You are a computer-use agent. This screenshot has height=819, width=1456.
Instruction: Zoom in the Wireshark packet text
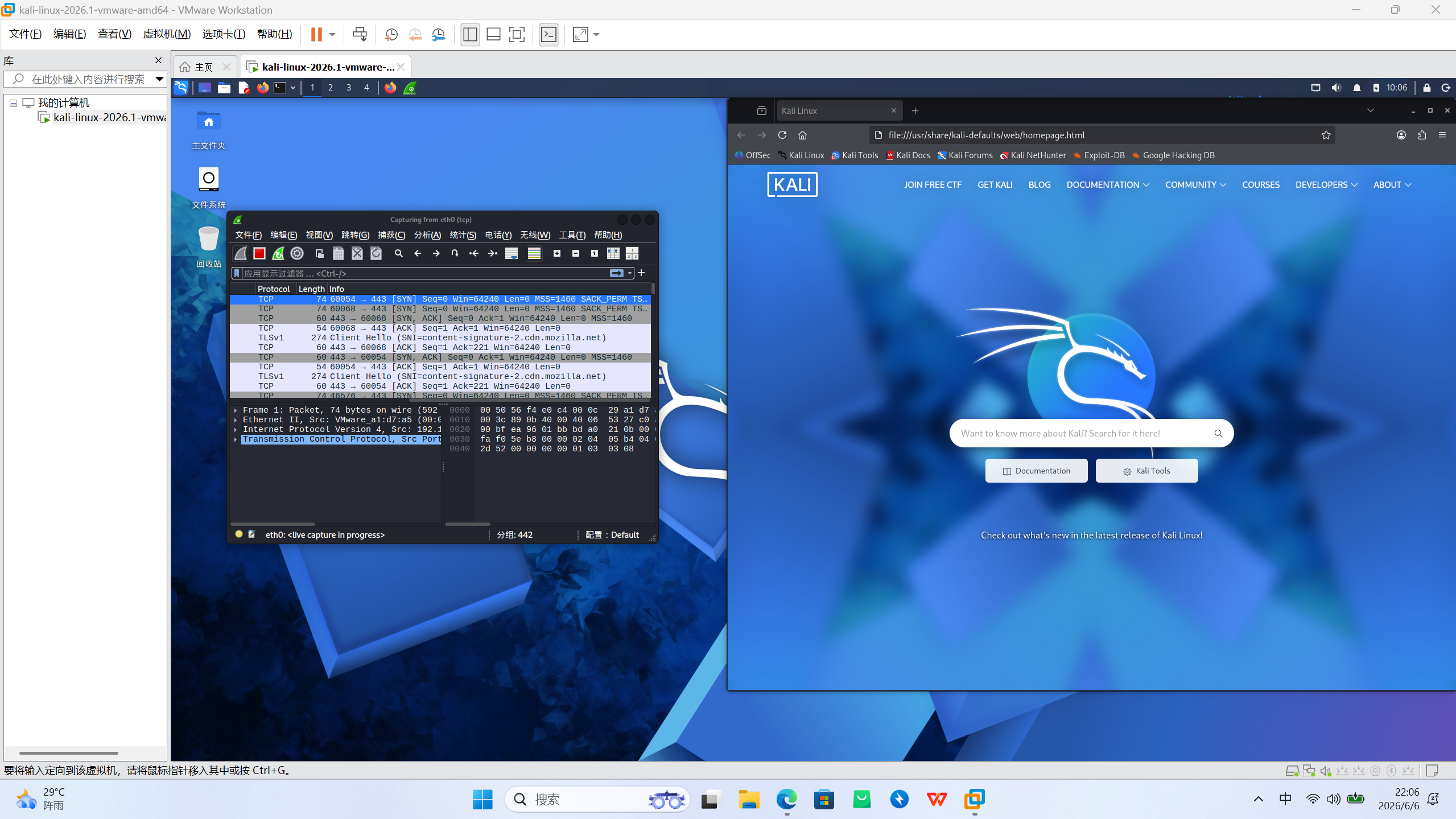(x=557, y=253)
